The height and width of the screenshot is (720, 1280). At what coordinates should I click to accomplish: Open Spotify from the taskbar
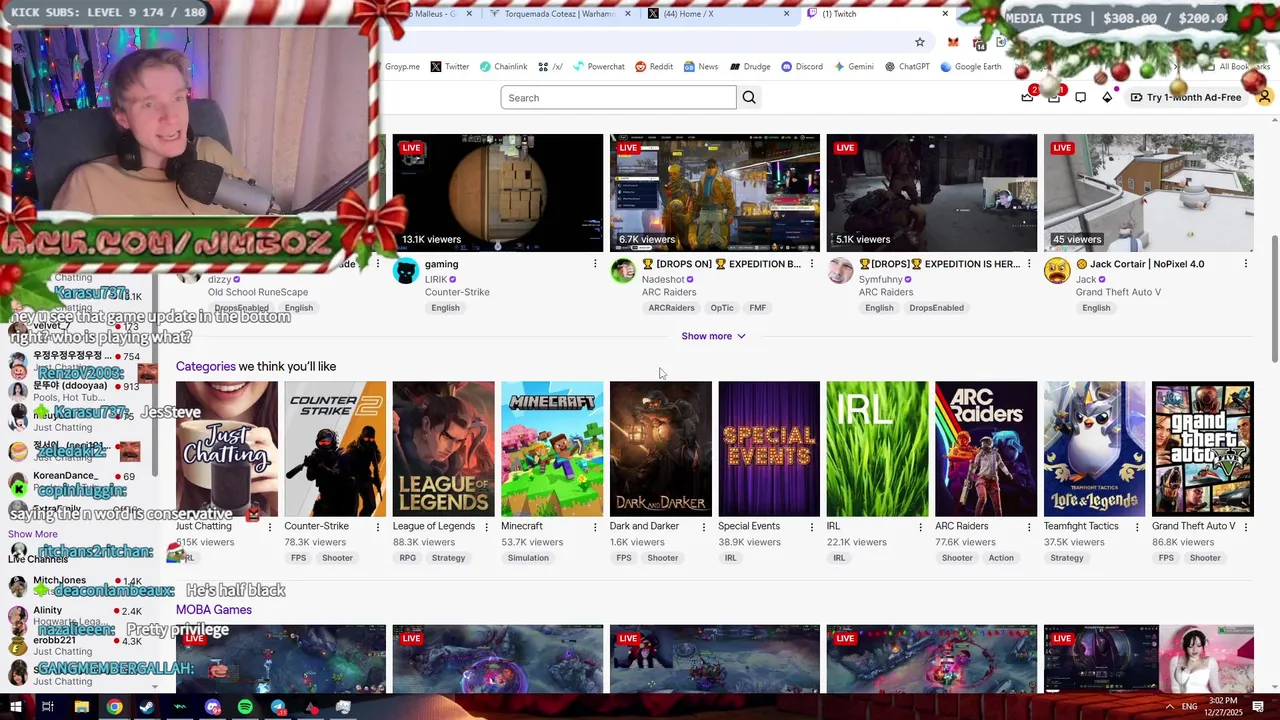(245, 707)
